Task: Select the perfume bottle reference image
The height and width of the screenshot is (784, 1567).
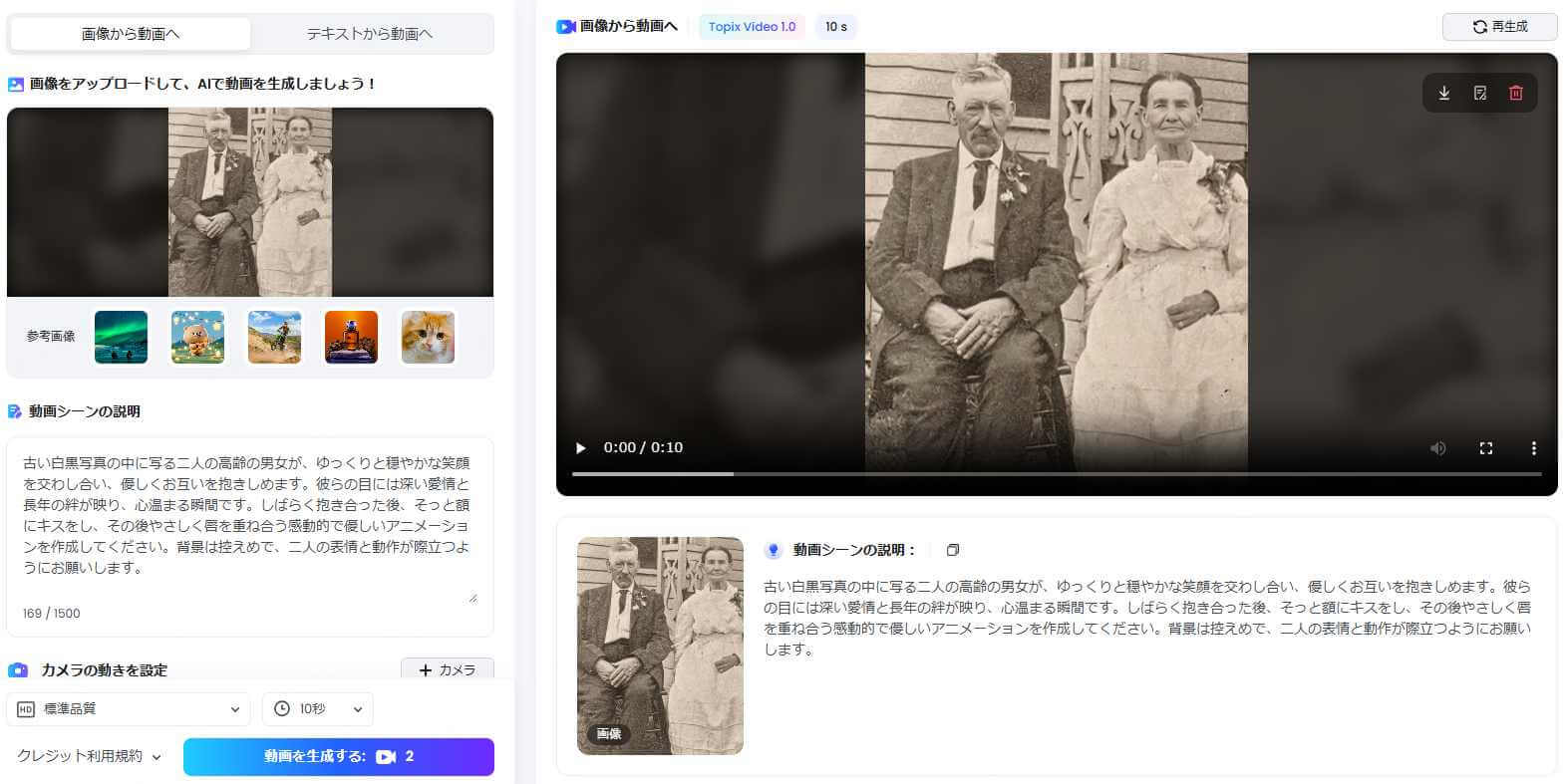Action: [x=351, y=337]
